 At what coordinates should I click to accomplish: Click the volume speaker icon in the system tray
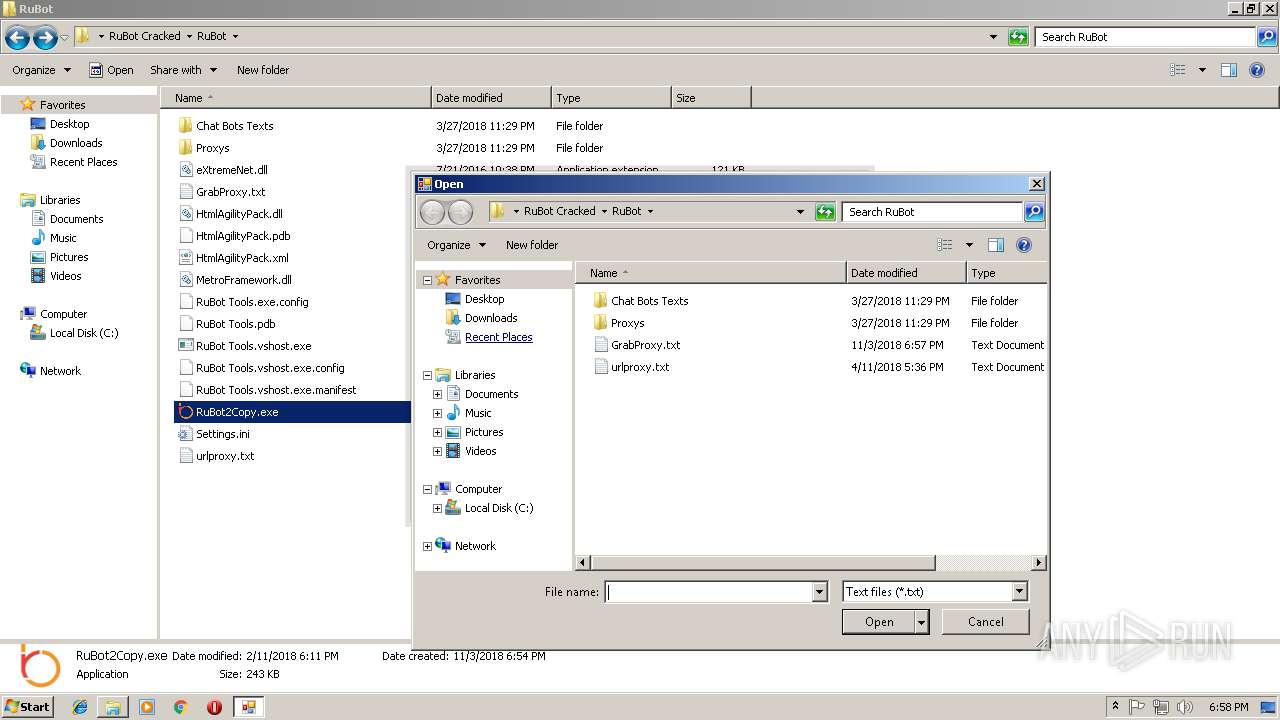coord(1185,707)
